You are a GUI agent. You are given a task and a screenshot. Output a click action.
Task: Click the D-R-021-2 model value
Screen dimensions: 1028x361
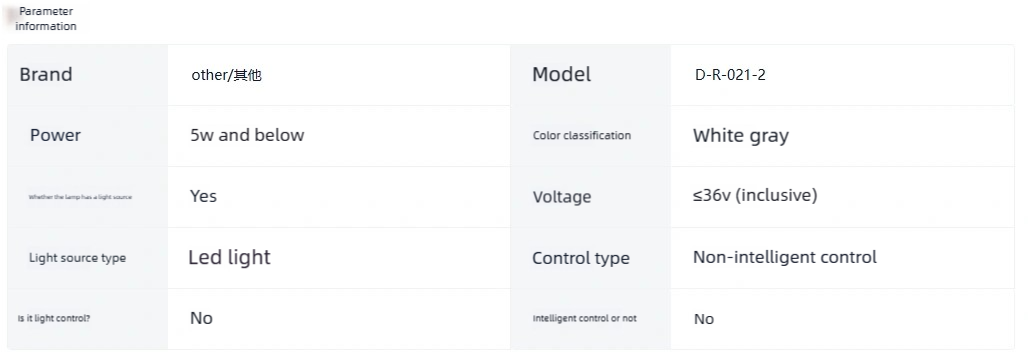click(730, 75)
